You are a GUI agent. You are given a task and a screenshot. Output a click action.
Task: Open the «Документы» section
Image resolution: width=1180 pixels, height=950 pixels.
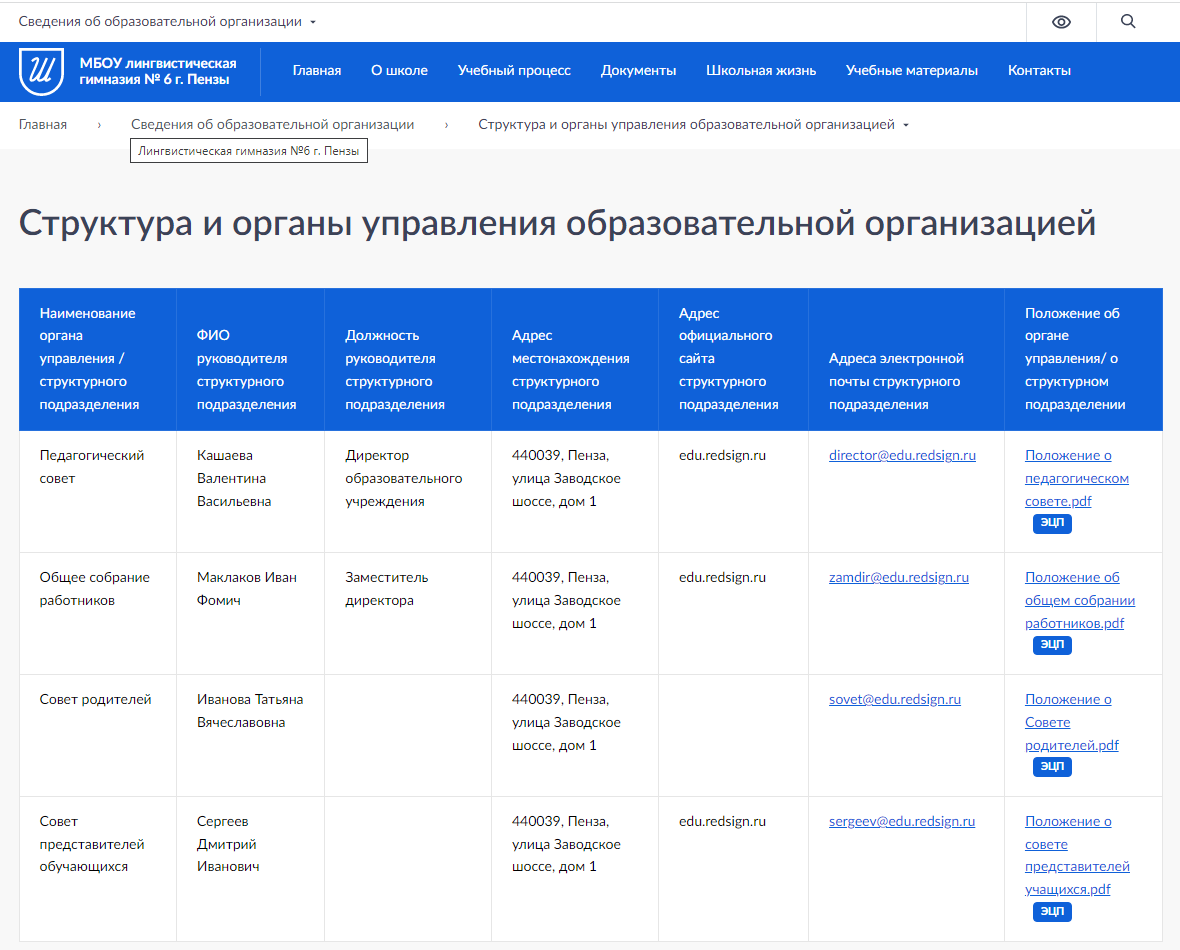click(638, 70)
